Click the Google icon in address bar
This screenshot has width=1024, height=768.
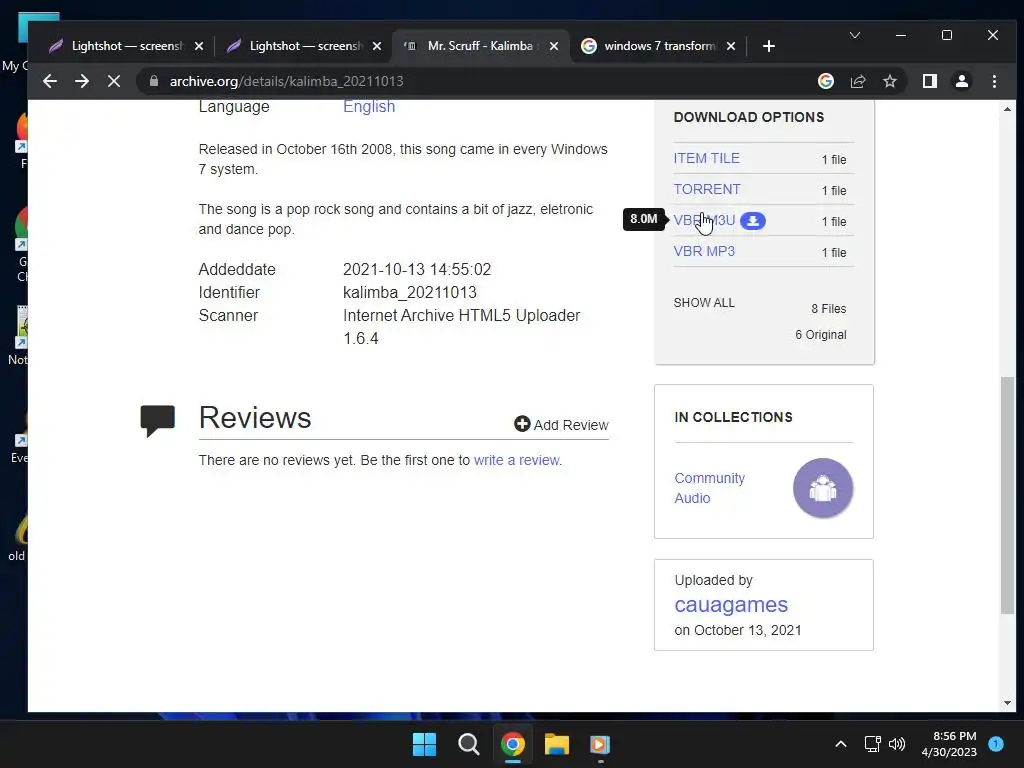(825, 81)
